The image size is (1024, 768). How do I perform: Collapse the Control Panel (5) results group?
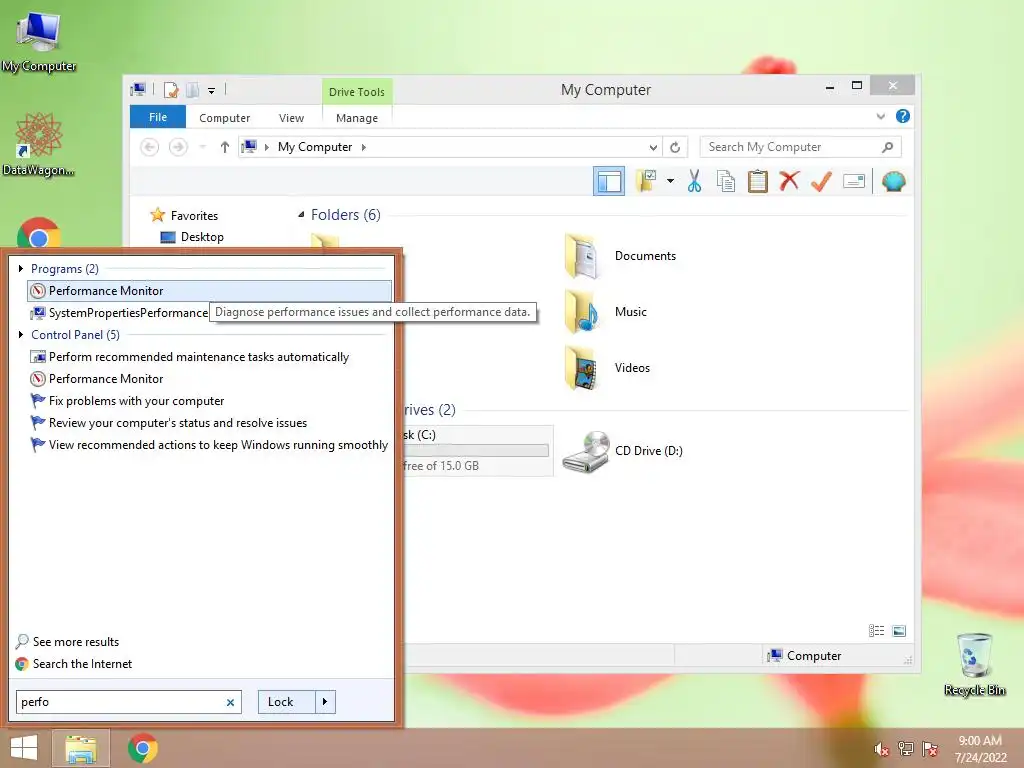point(21,334)
